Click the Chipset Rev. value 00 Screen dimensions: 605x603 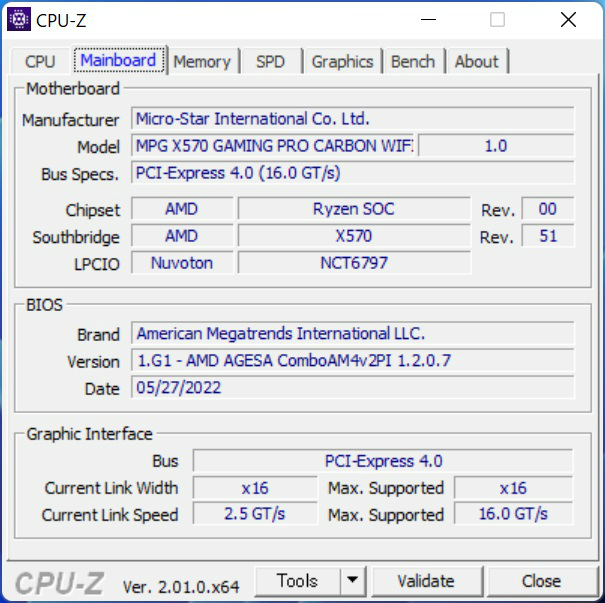(x=548, y=209)
